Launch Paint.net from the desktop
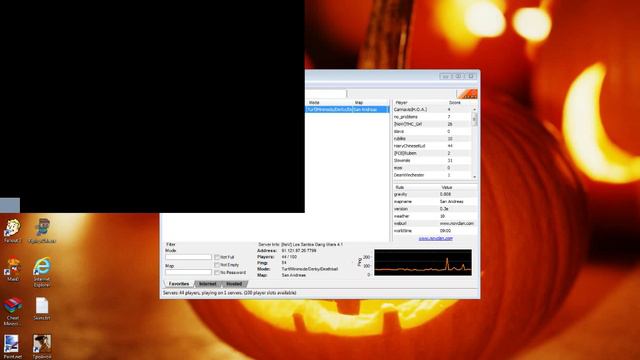The image size is (640, 360). (12, 346)
